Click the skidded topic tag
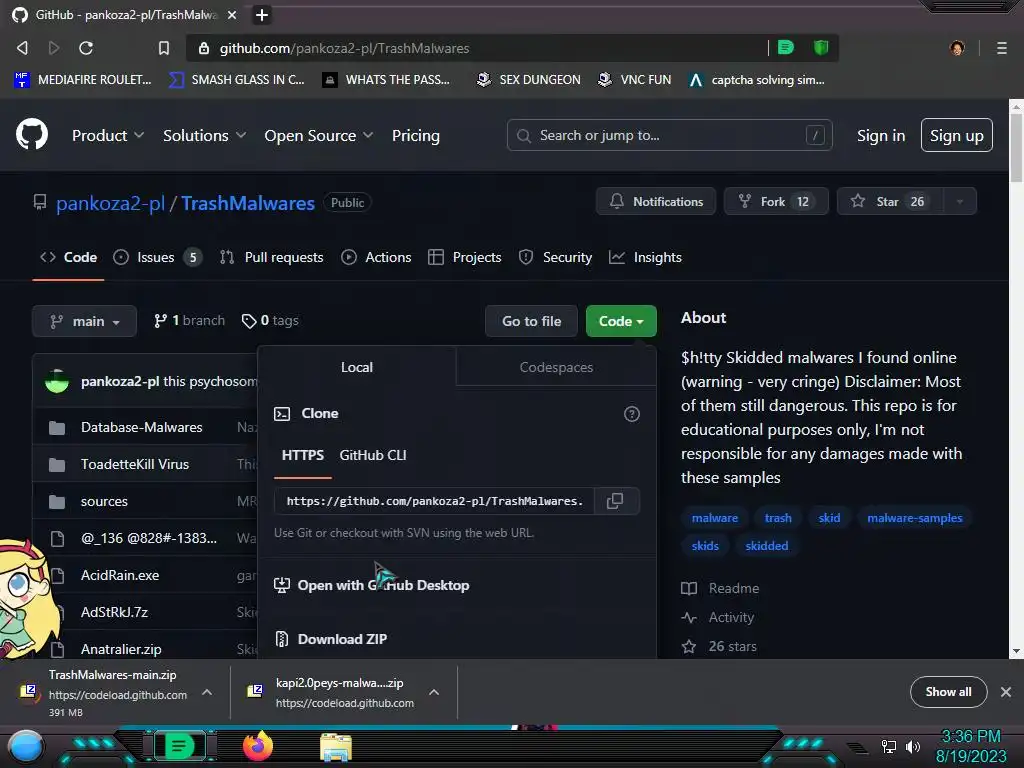 (767, 546)
